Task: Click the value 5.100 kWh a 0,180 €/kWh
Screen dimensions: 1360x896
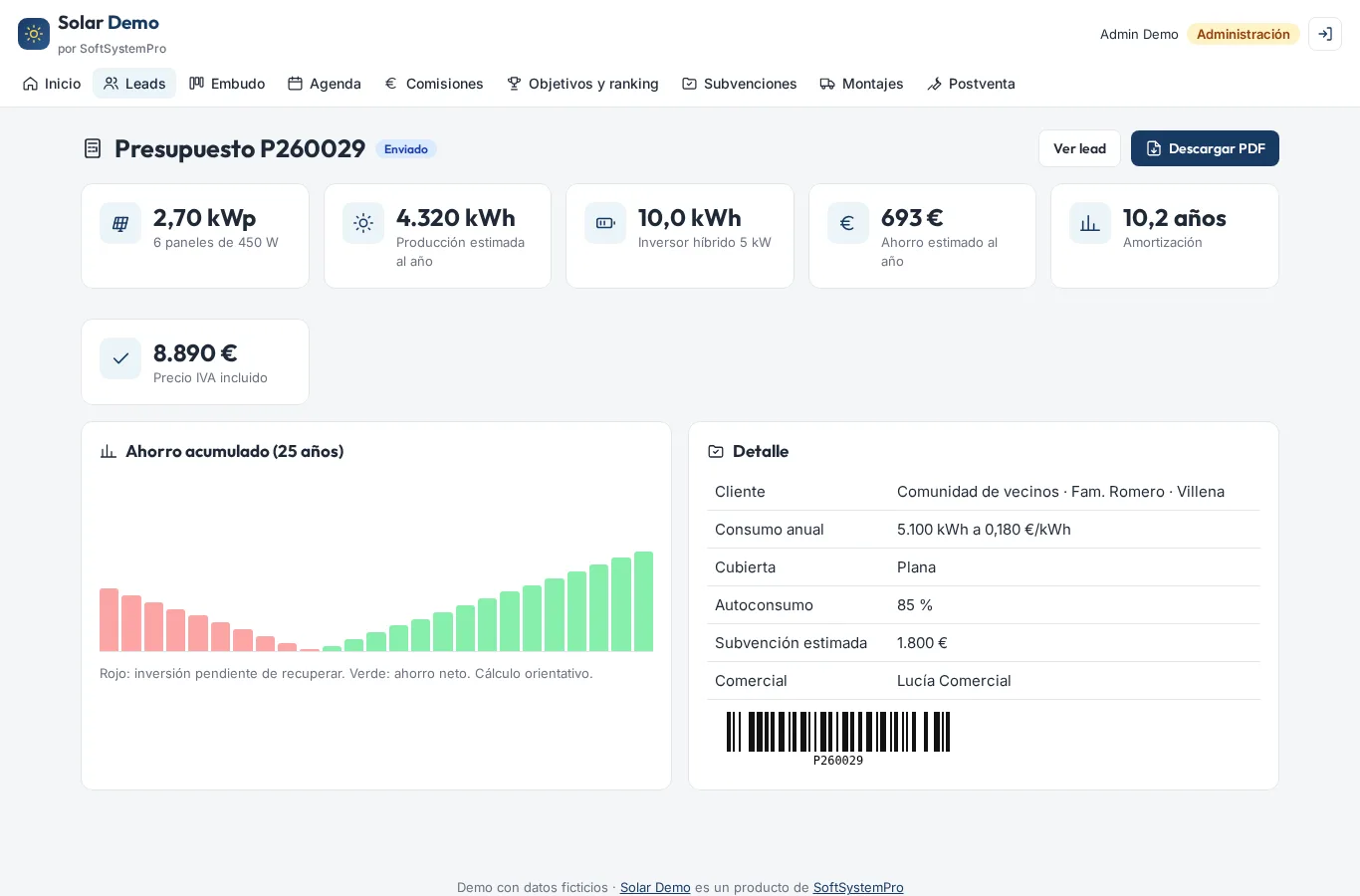Action: click(x=984, y=530)
